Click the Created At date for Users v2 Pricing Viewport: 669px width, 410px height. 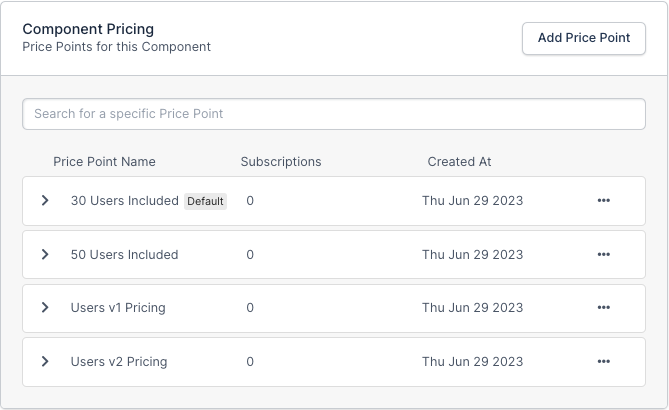(472, 362)
